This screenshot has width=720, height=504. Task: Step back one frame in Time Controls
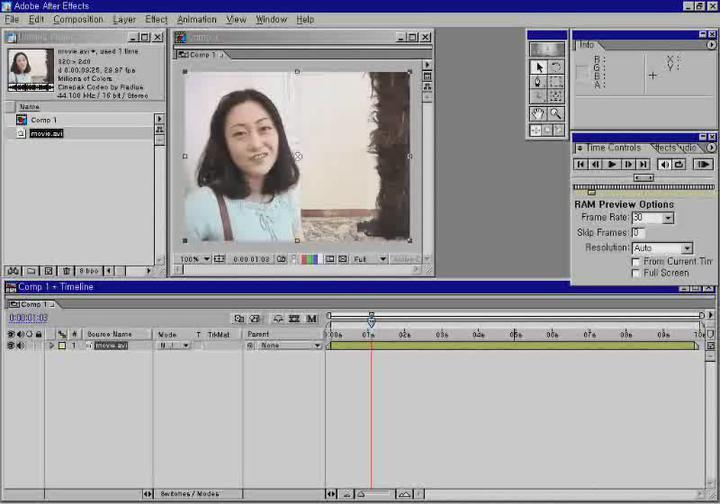[x=596, y=164]
